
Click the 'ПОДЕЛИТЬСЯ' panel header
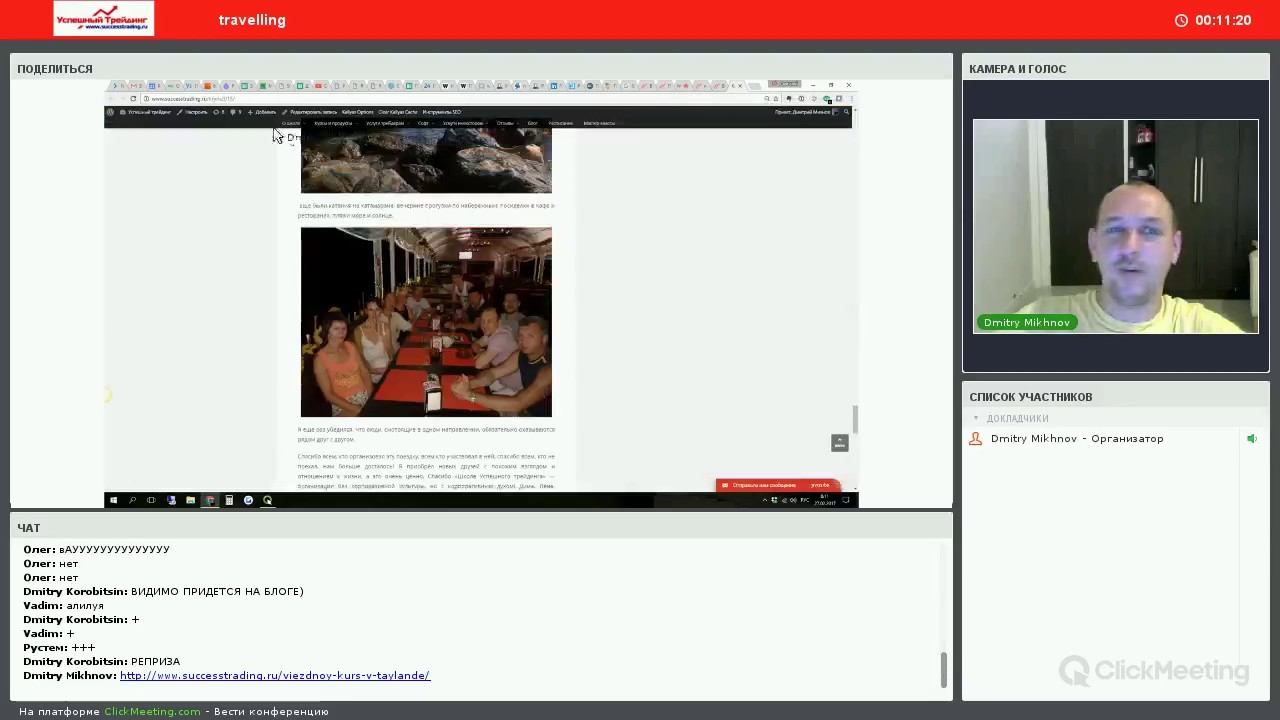pos(55,69)
